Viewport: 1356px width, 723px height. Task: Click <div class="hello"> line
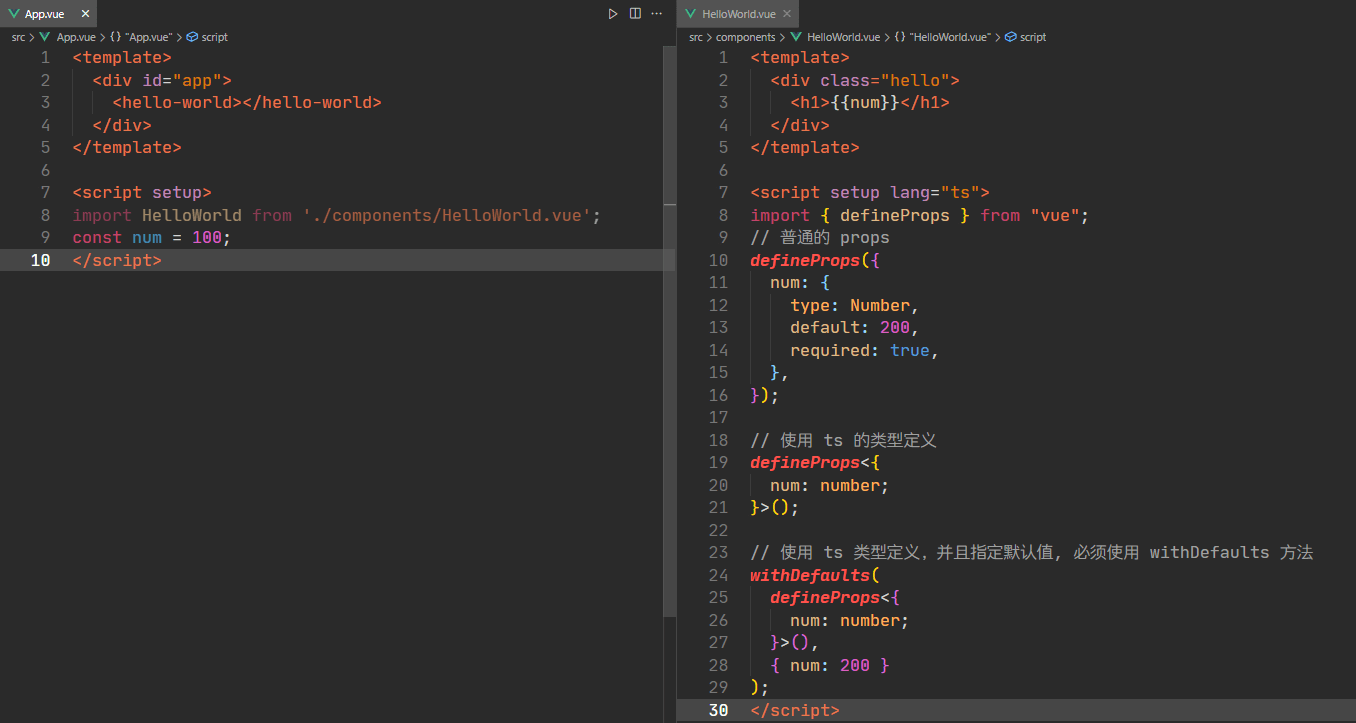point(865,80)
